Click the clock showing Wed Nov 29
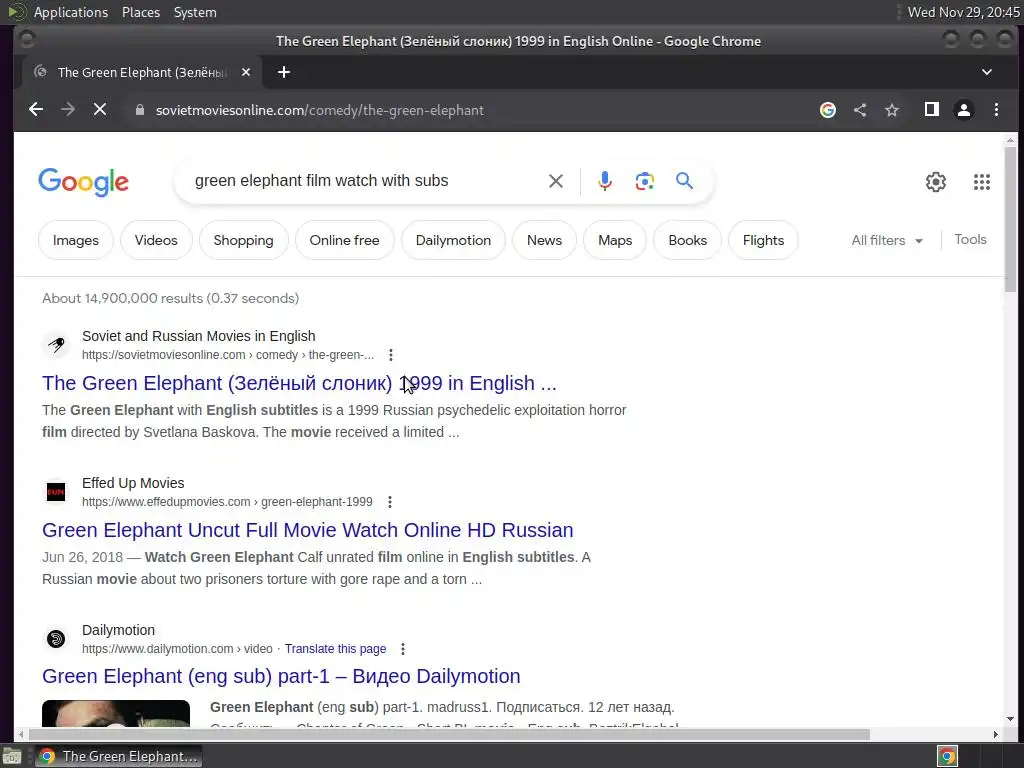Viewport: 1024px width, 768px height. tap(963, 12)
